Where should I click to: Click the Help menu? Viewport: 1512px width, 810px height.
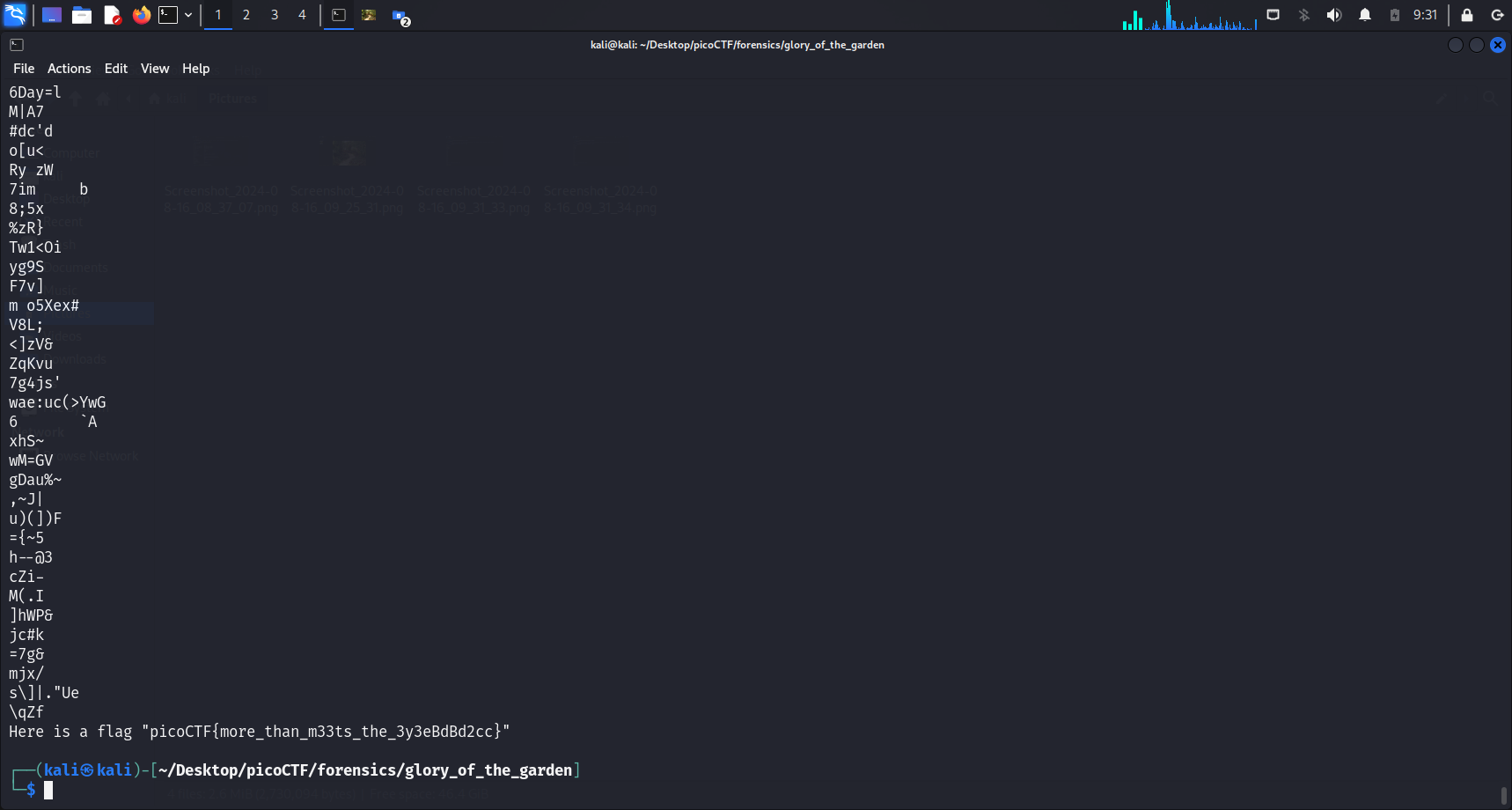click(x=195, y=69)
